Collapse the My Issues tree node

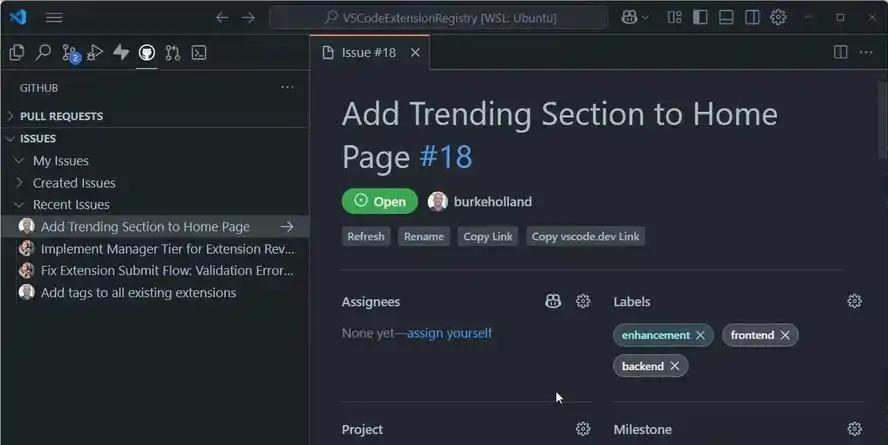coord(19,161)
